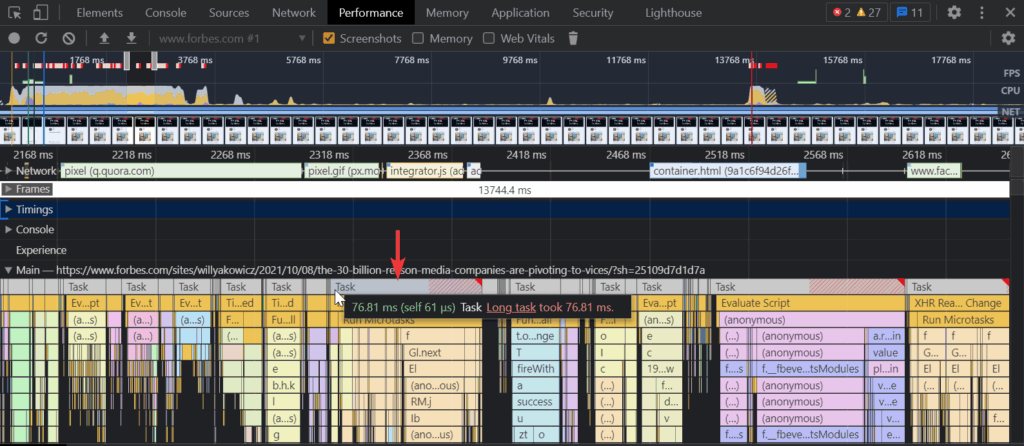The image size is (1024, 446).
Task: Collapse the Main thread track
Action: [8, 270]
